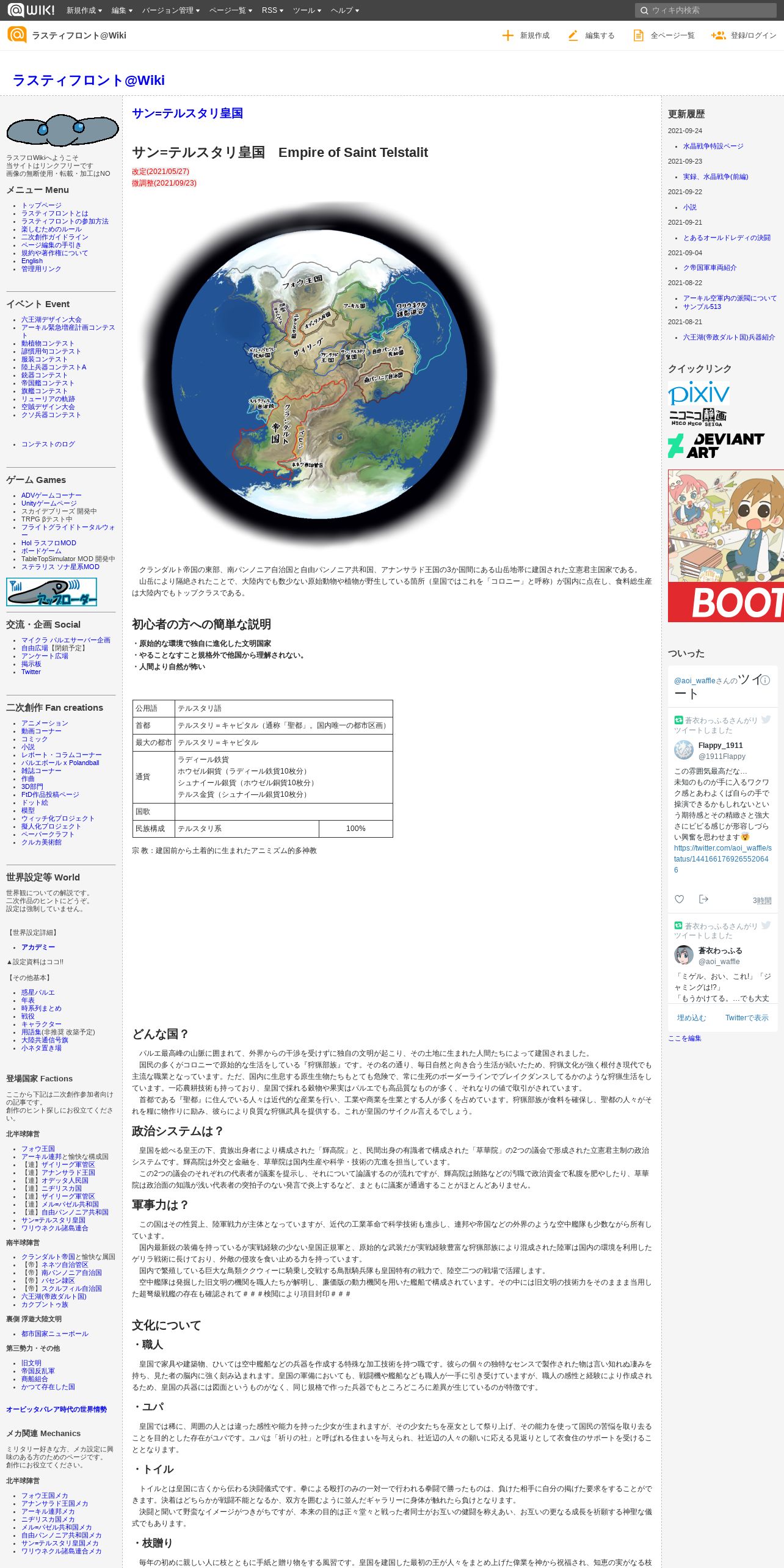Open 旧文明 third-faction link
The image size is (784, 1568).
31,1363
